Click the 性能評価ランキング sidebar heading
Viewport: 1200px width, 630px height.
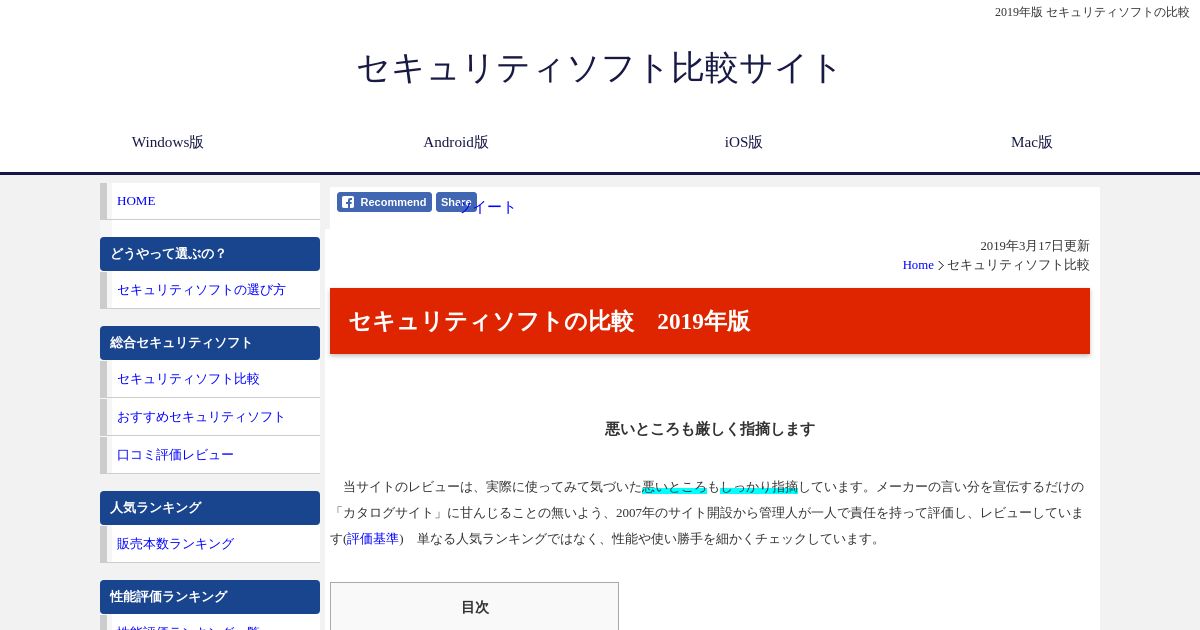click(210, 597)
